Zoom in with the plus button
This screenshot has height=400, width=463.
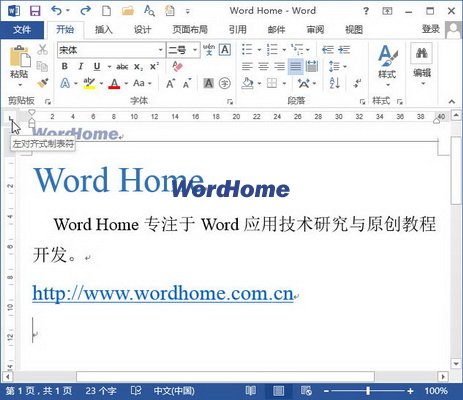point(410,391)
